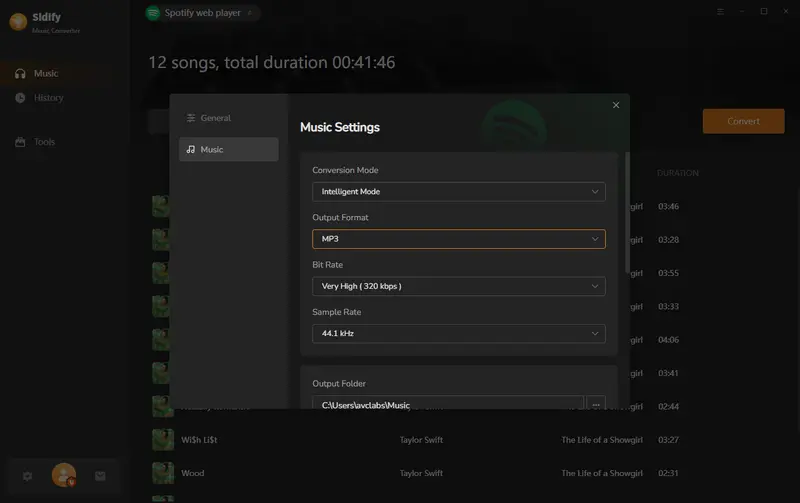The height and width of the screenshot is (503, 800).
Task: Click the settings dialog vertical scrollbar
Action: 627,210
